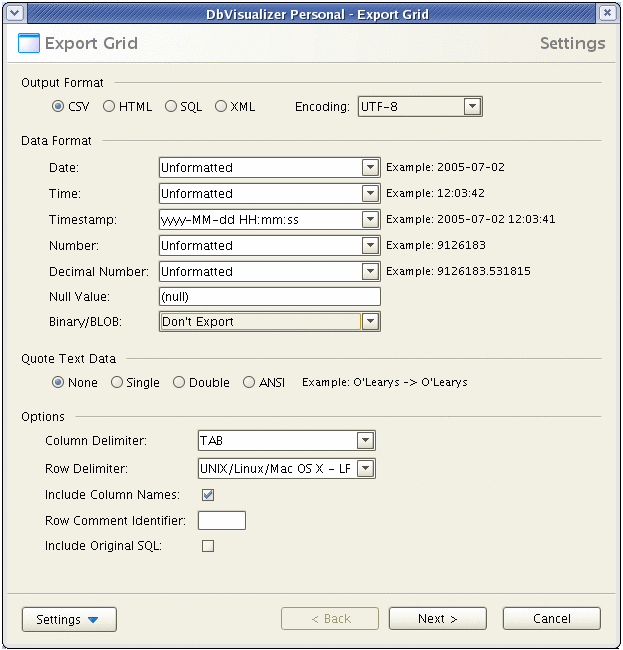Expand the Binary/BLOB dropdown
The image size is (623, 650).
point(370,322)
